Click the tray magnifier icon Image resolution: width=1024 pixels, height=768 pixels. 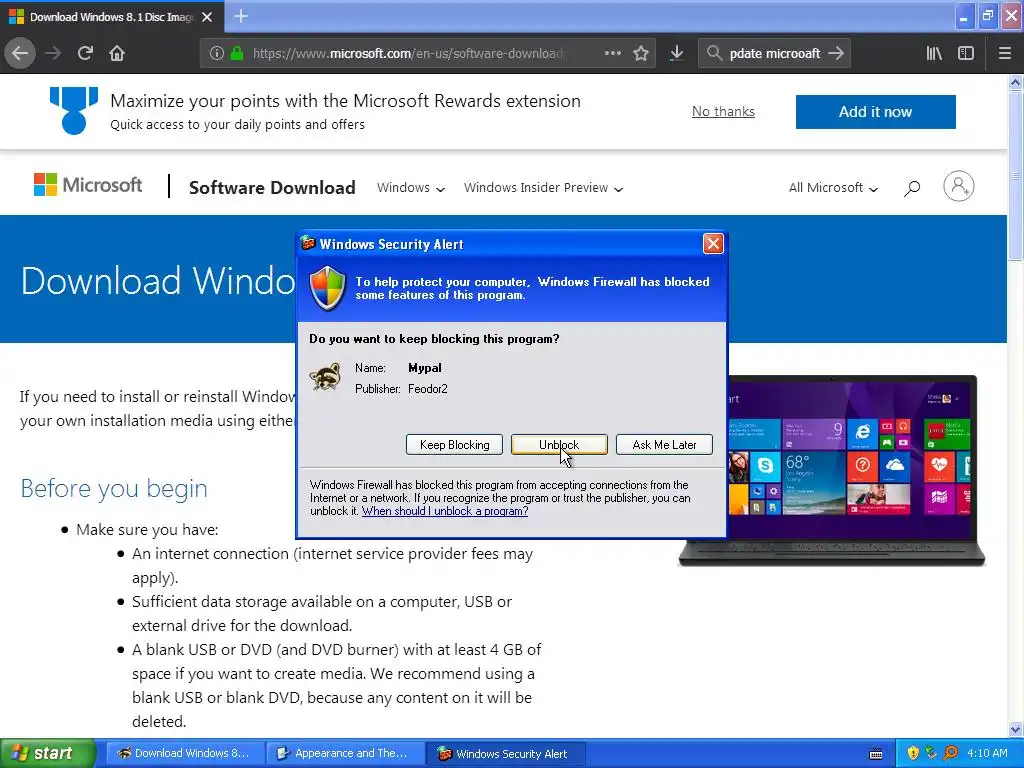click(950, 753)
